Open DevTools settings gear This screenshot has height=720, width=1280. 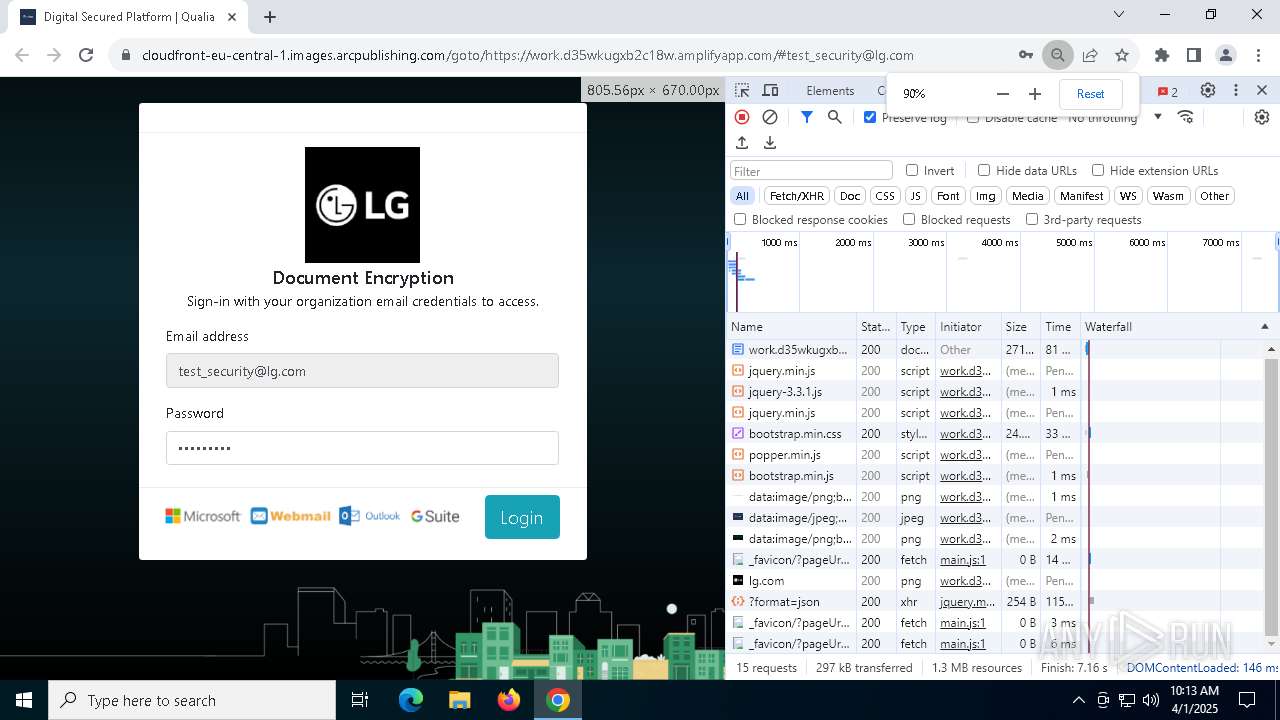coord(1208,91)
